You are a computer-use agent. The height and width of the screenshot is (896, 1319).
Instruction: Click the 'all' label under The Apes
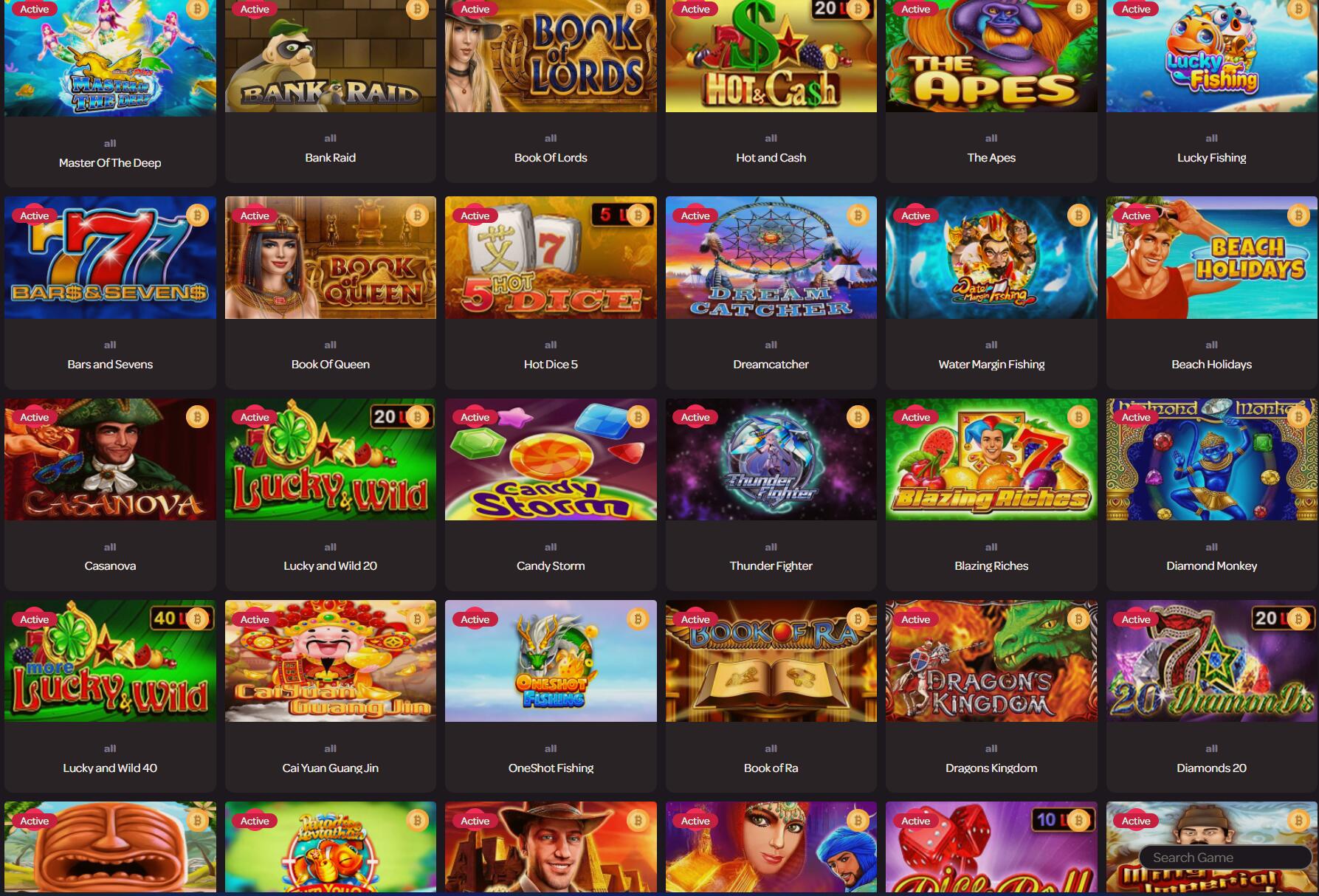pyautogui.click(x=991, y=138)
